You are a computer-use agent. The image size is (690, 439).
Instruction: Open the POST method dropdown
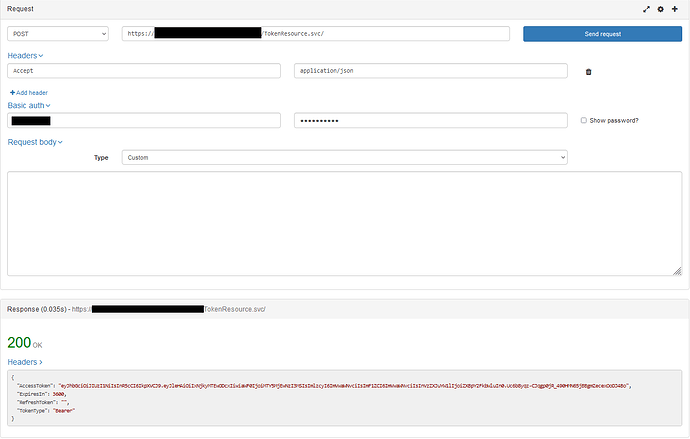click(x=58, y=34)
